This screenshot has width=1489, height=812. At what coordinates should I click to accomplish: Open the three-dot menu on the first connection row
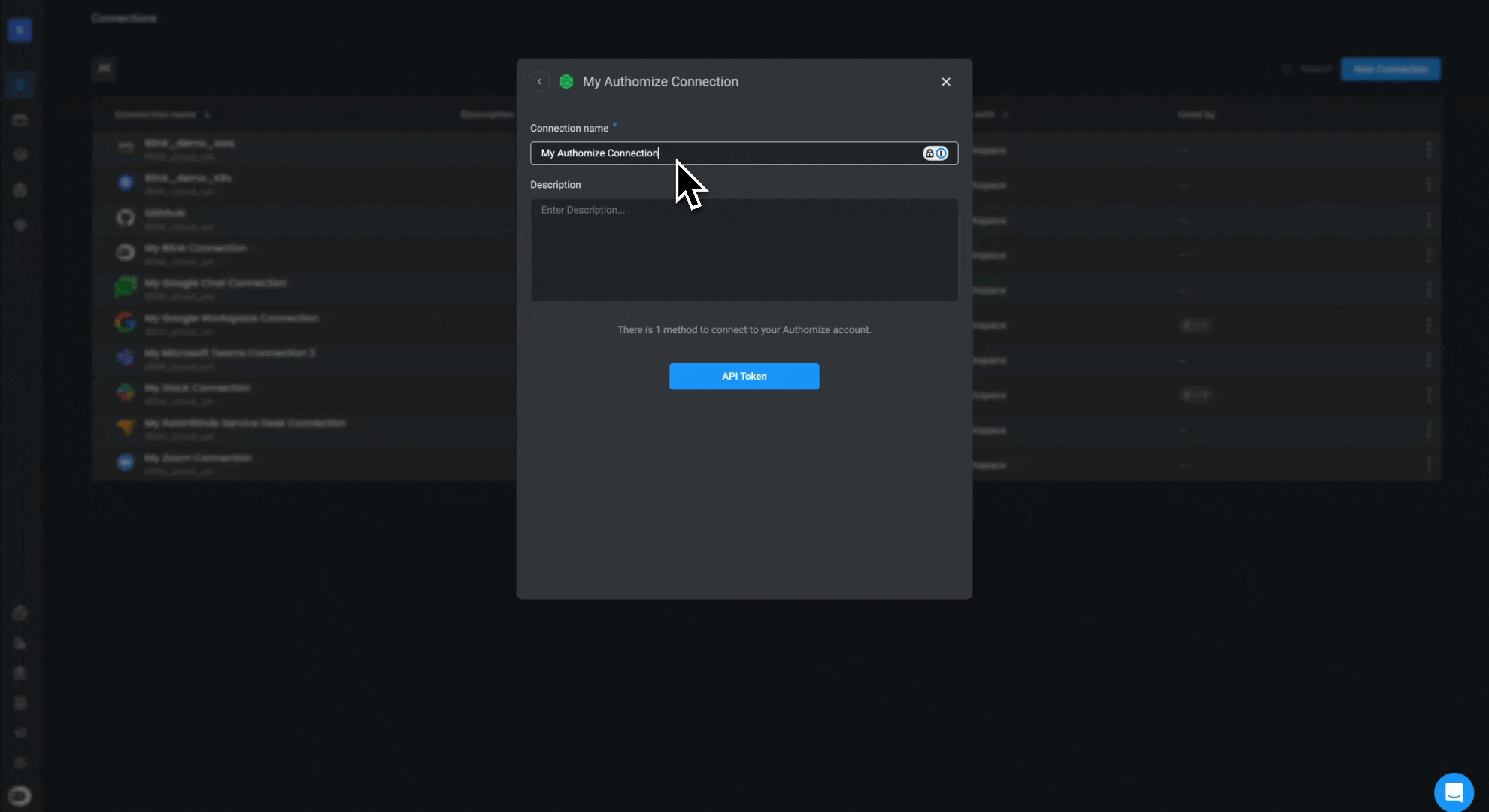point(1428,150)
